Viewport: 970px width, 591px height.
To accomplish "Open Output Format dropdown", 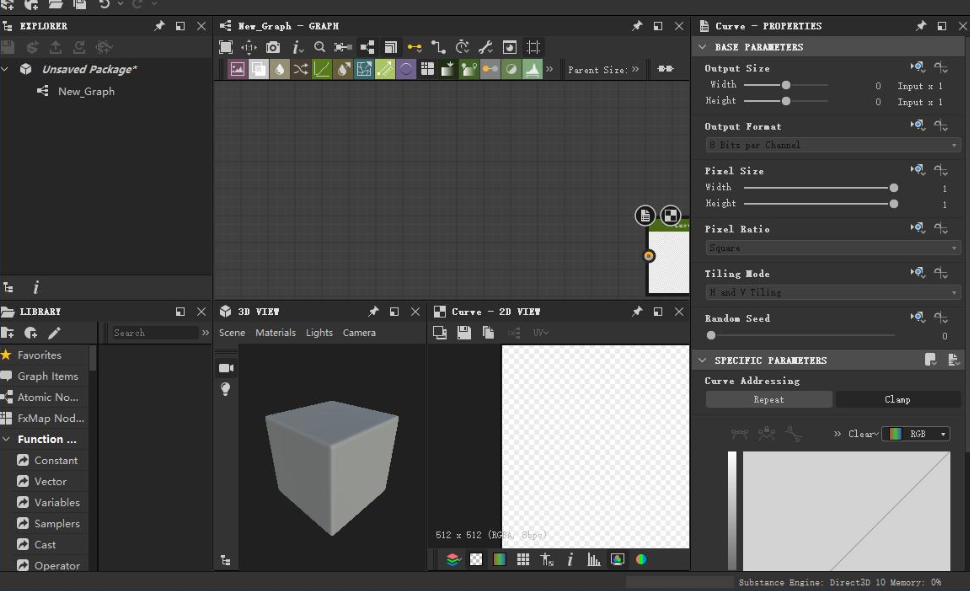I will coord(833,145).
